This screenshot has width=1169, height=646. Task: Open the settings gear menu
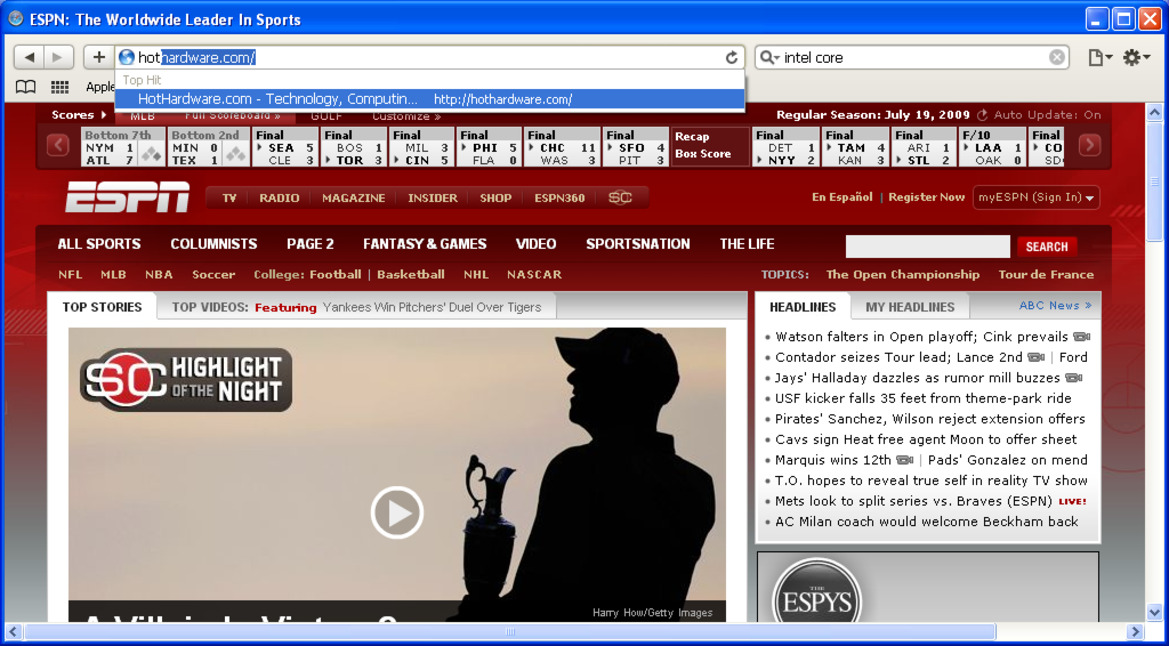click(1135, 57)
